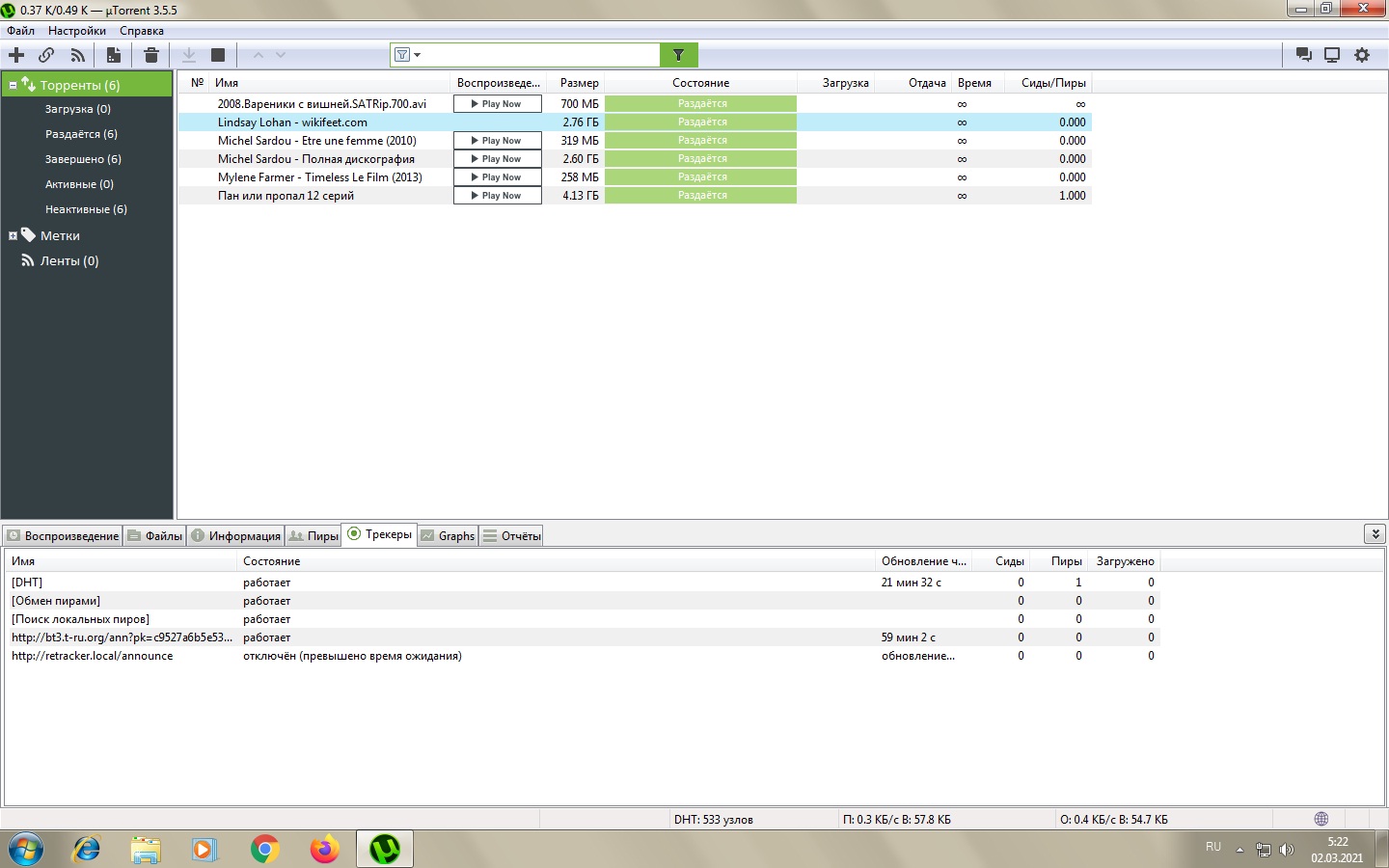This screenshot has height=868, width=1389.
Task: Open the chat bubbles toolbar icon
Action: pyautogui.click(x=1303, y=55)
